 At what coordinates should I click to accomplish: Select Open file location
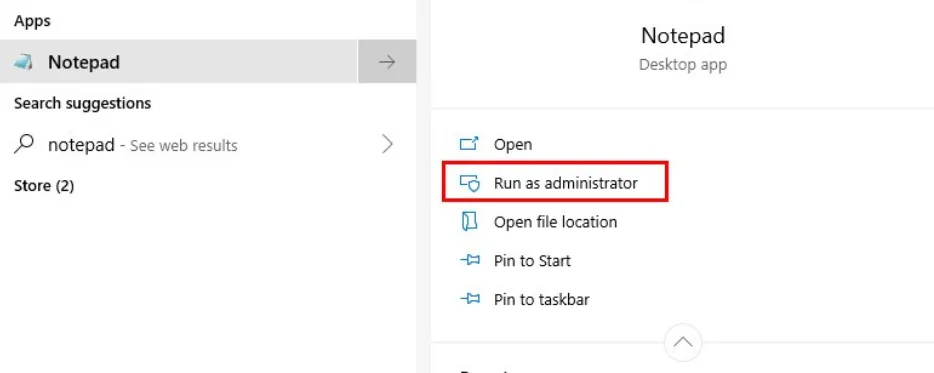pos(555,222)
